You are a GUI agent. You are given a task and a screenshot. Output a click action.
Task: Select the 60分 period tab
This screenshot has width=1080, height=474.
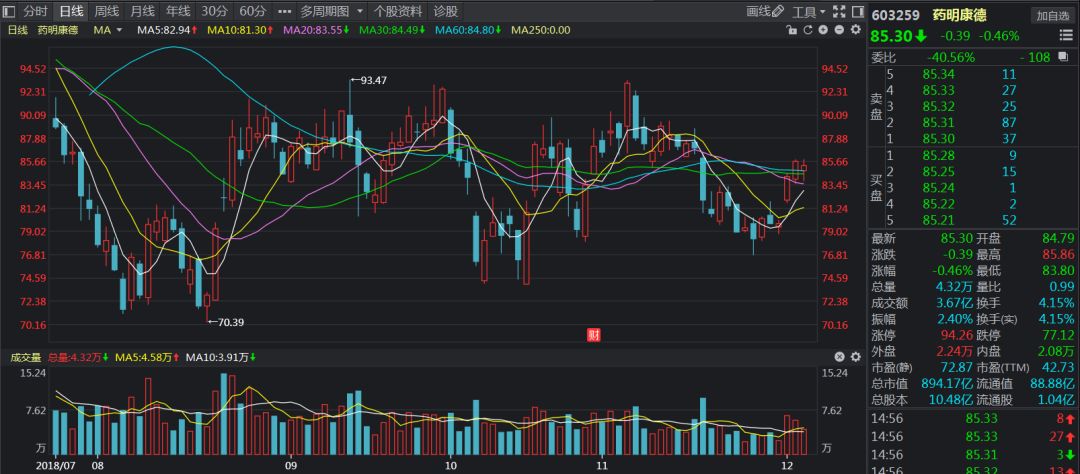point(252,11)
